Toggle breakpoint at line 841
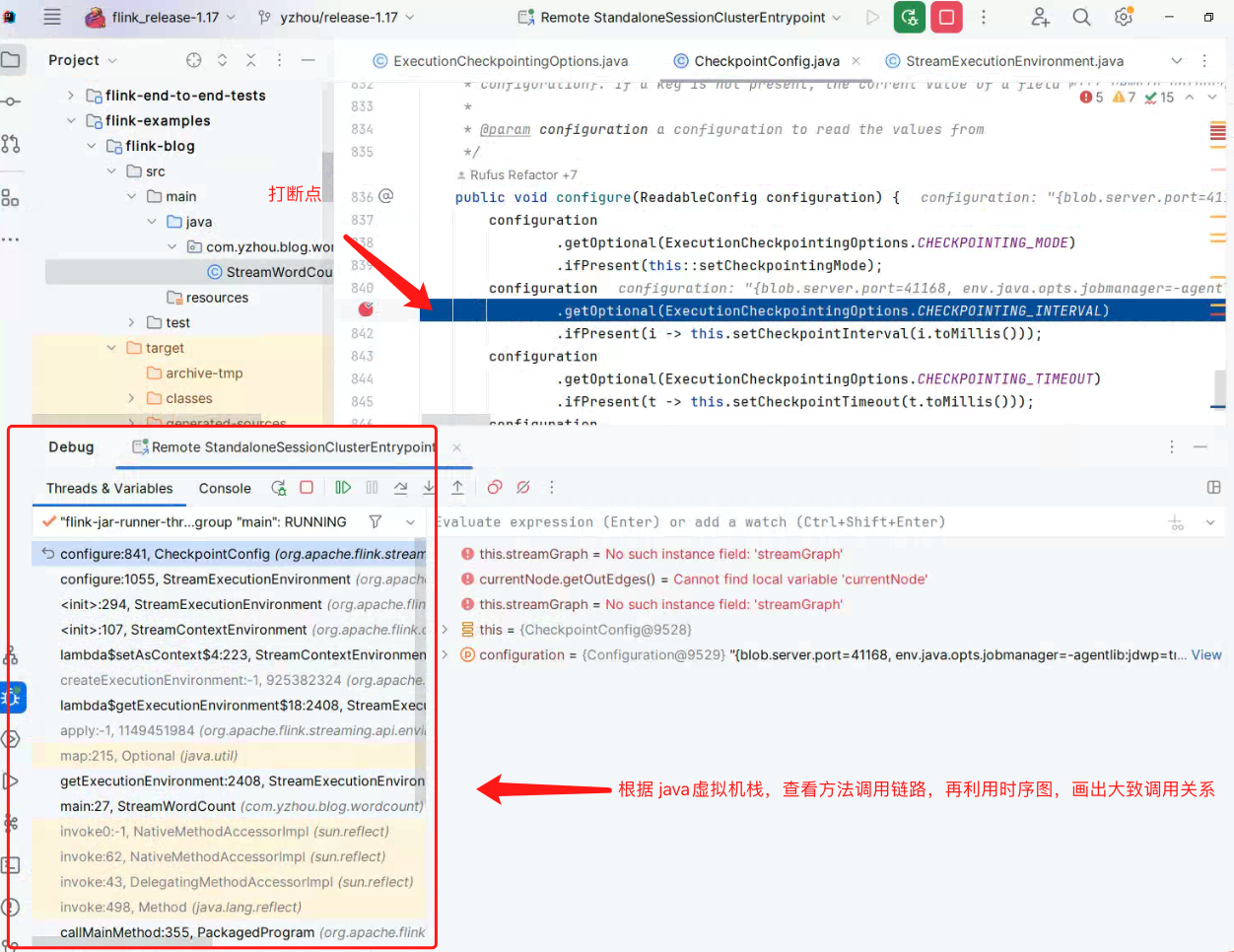1234x952 pixels. point(366,309)
